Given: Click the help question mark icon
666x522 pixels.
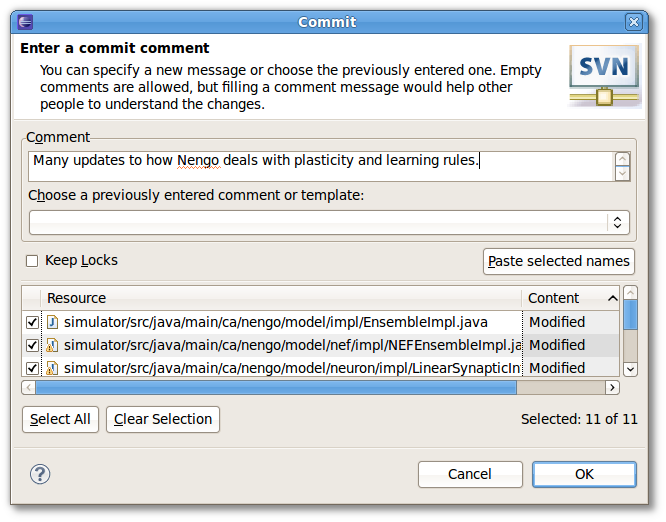Looking at the screenshot, I should click(x=40, y=474).
